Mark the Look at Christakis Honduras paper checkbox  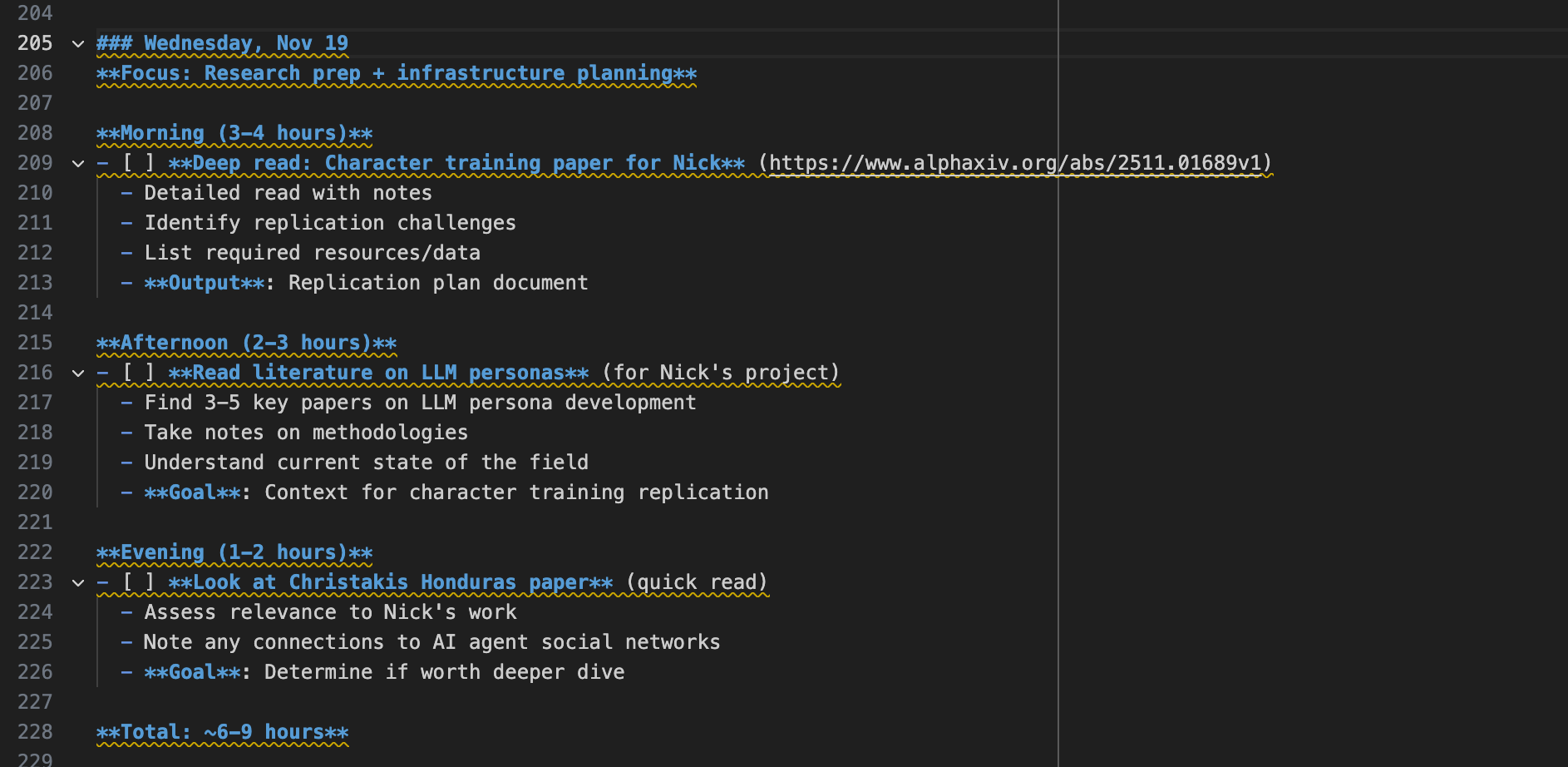pyautogui.click(x=138, y=582)
